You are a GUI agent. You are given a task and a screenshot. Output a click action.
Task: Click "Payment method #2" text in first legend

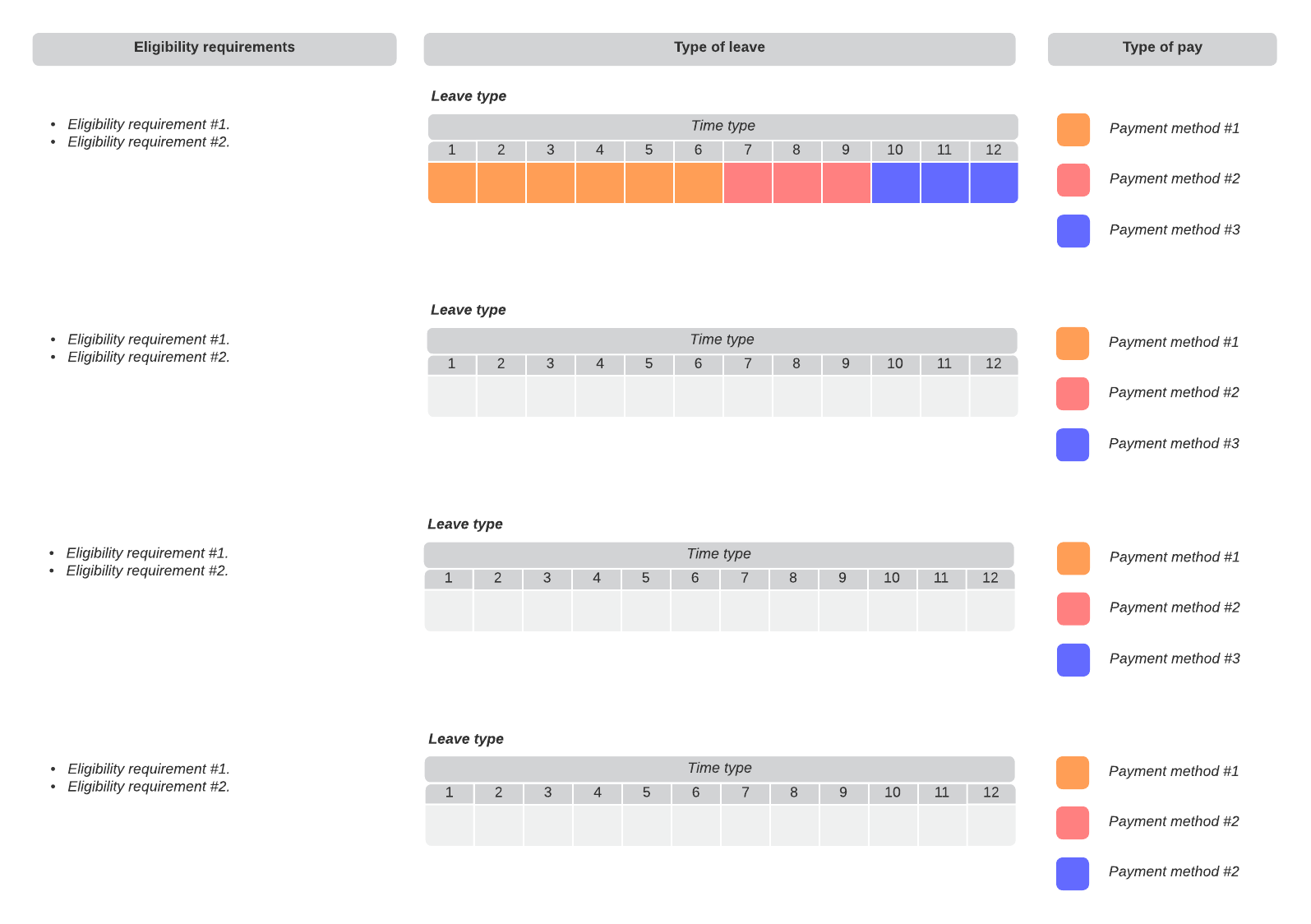coord(1174,179)
